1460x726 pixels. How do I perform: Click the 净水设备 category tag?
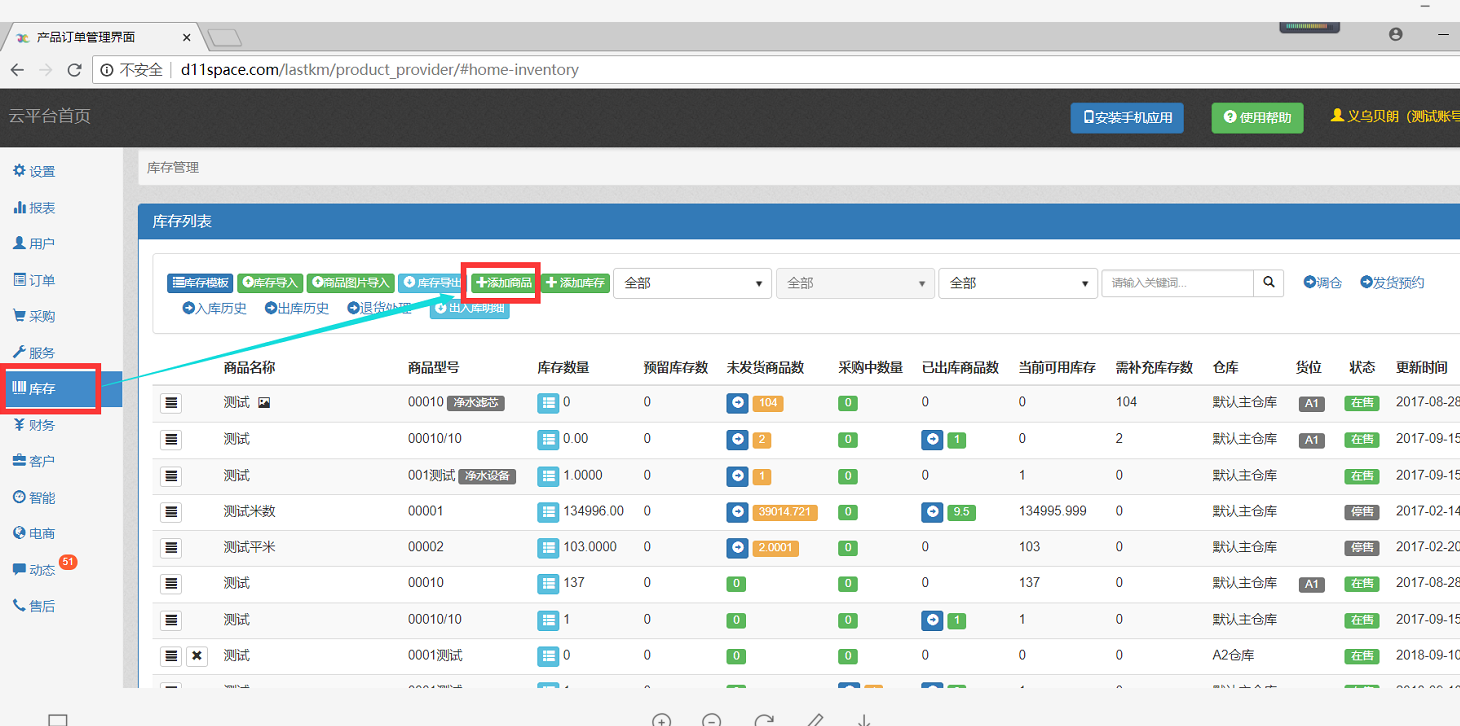tap(487, 476)
